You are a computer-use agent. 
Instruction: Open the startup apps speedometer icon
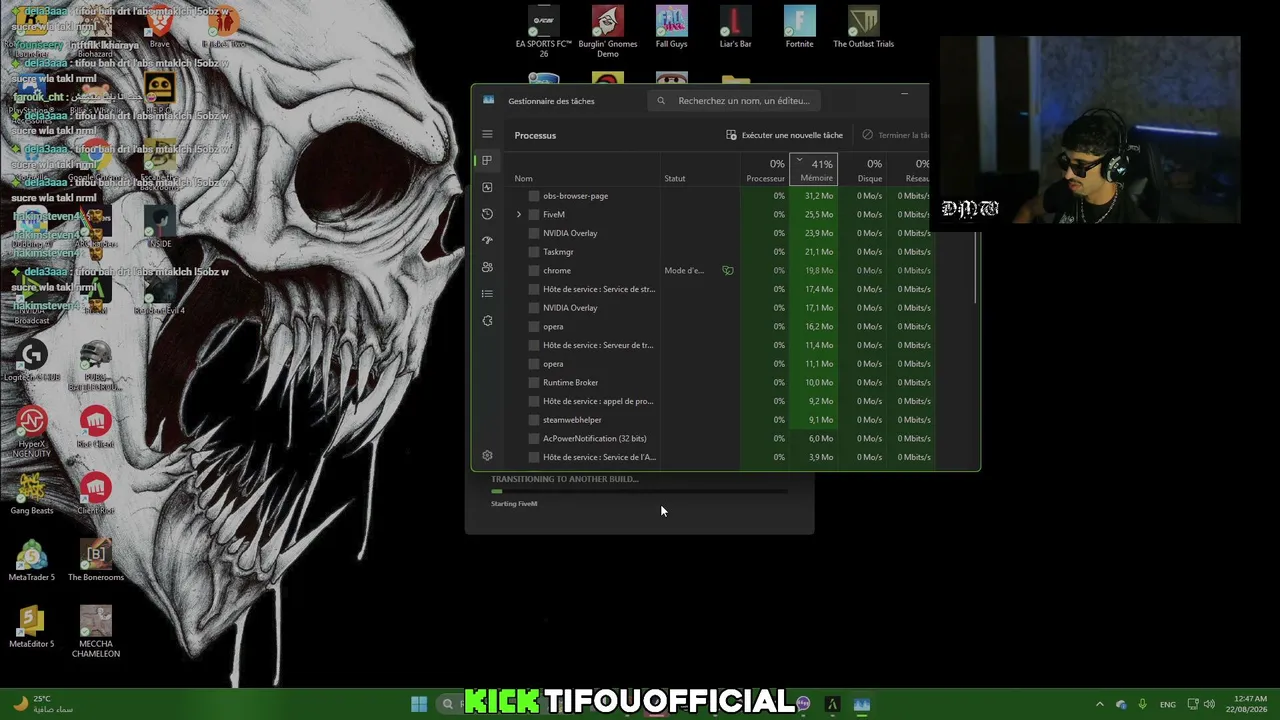click(487, 240)
